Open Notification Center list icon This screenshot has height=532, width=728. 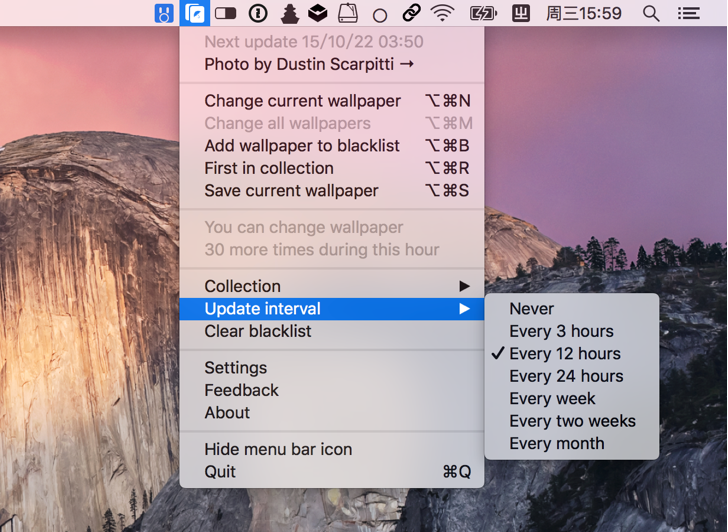[x=688, y=13]
